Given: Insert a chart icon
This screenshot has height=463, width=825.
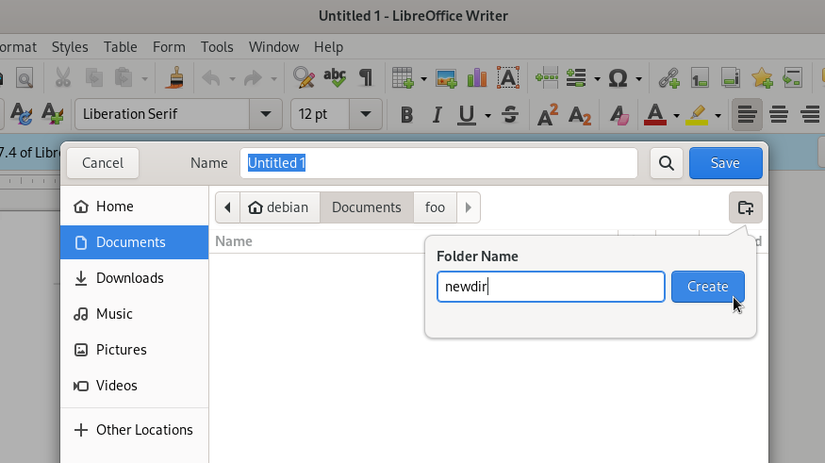Looking at the screenshot, I should (x=477, y=78).
